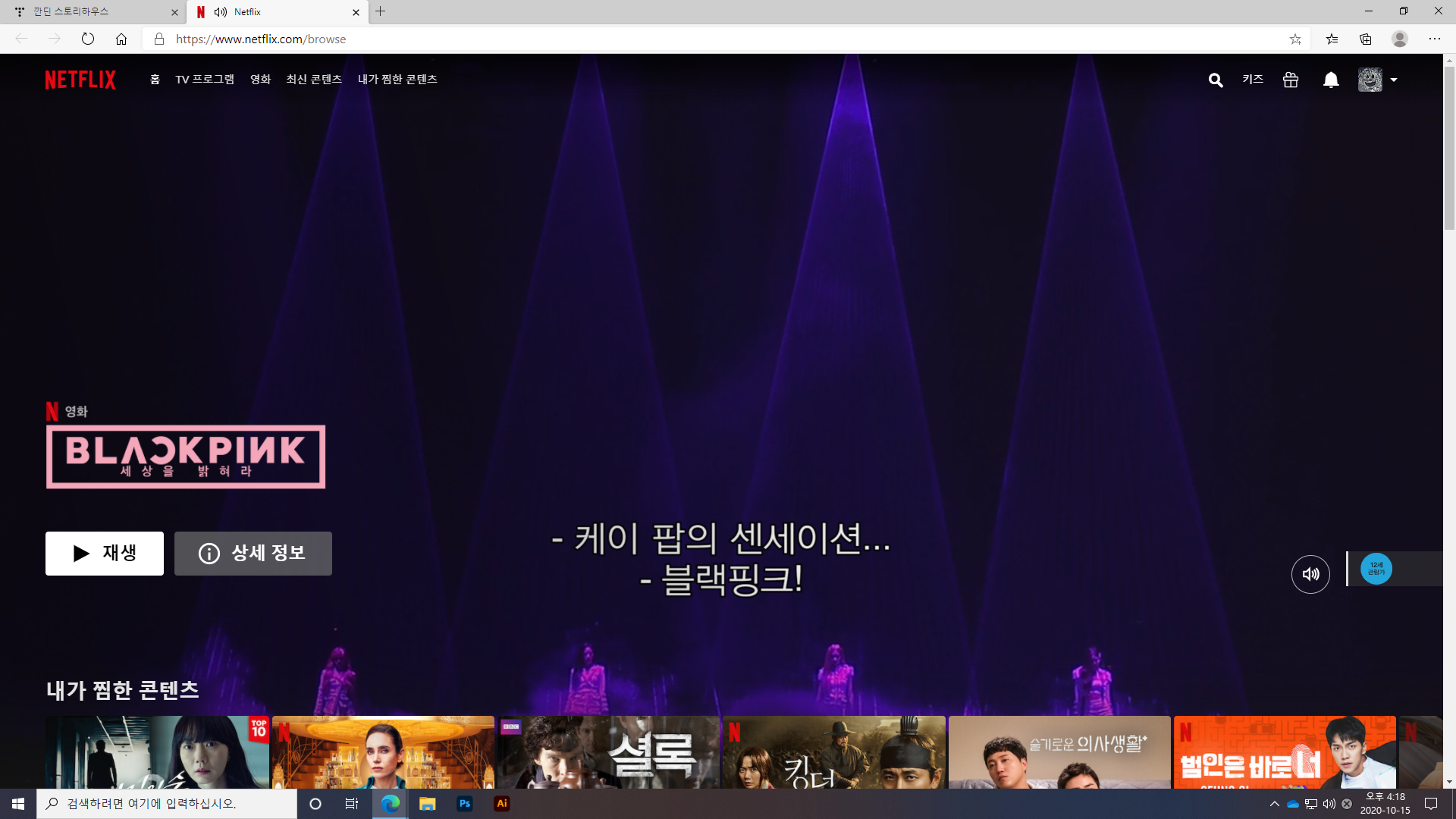Open 범인은 바로 너 thumbnail
Image resolution: width=1456 pixels, height=819 pixels.
pyautogui.click(x=1285, y=752)
